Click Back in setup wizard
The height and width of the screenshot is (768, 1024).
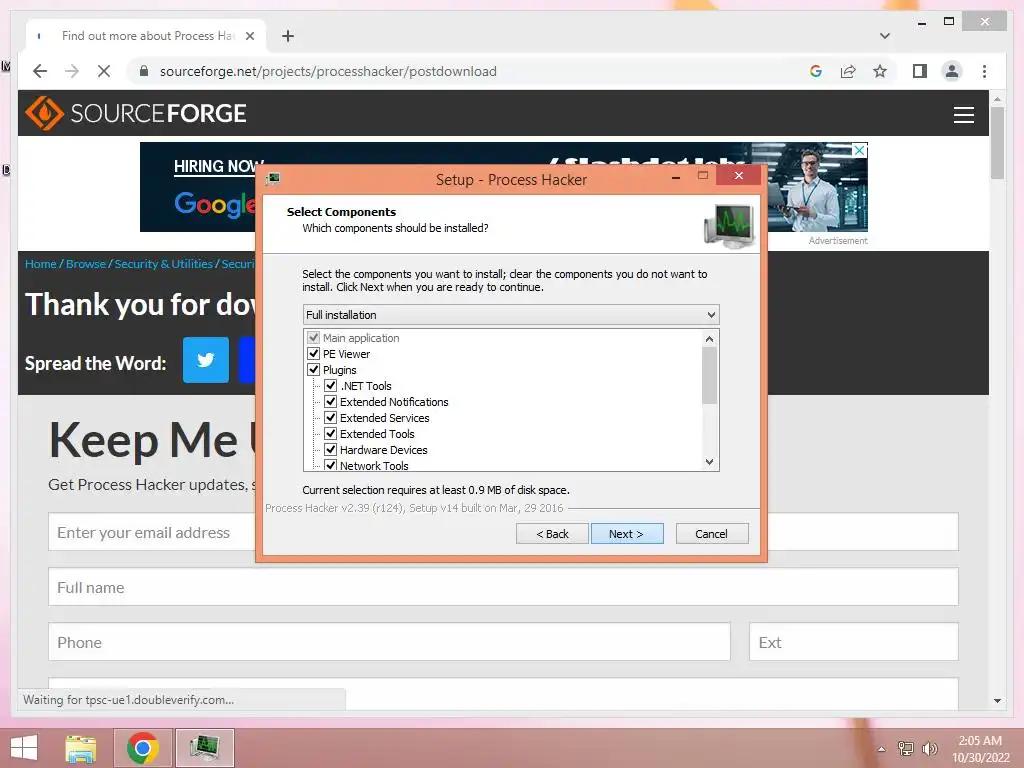coord(552,534)
